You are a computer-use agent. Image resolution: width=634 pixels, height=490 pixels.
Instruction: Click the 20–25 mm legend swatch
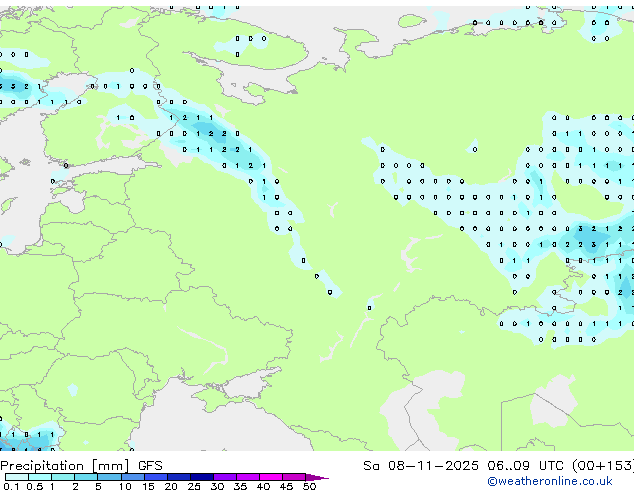tap(179, 477)
